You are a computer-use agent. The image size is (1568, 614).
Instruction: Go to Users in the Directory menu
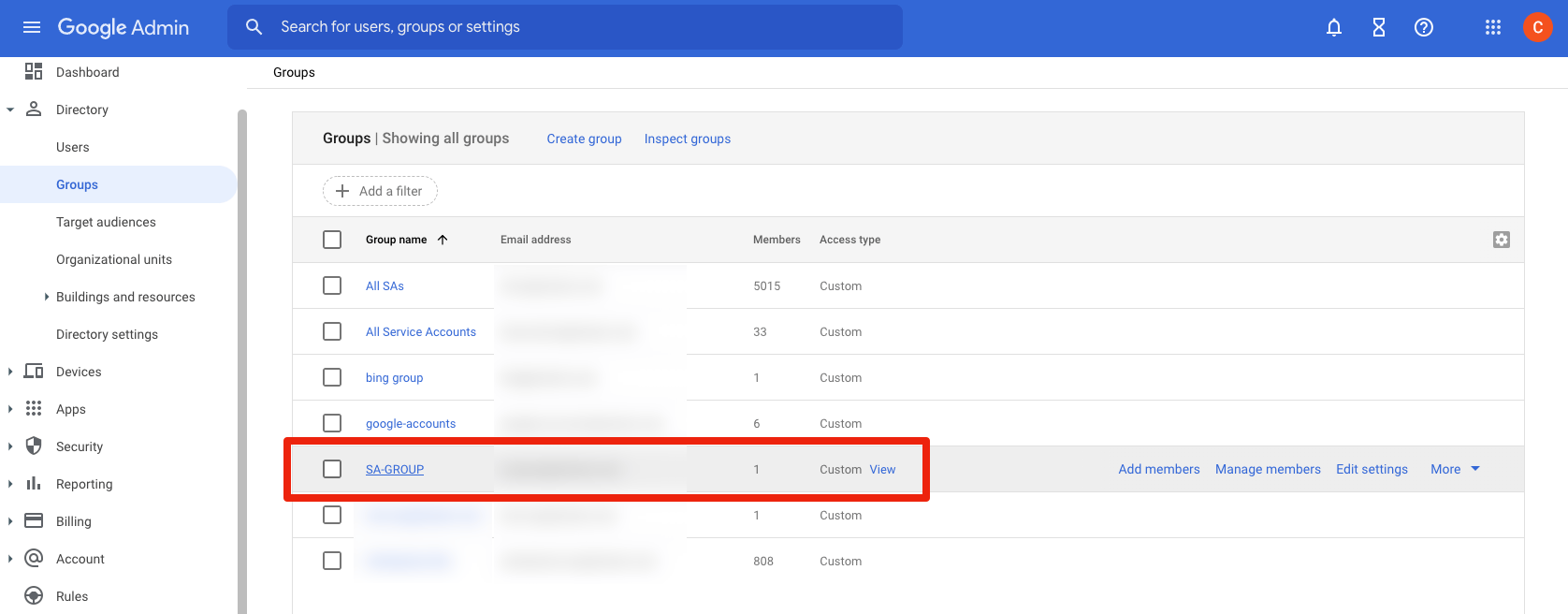coord(73,147)
